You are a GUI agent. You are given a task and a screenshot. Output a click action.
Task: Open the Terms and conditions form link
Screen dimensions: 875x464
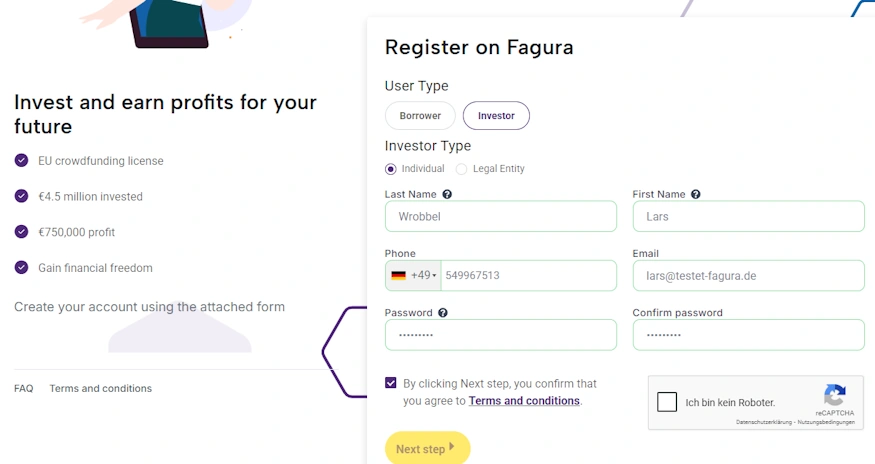524,401
